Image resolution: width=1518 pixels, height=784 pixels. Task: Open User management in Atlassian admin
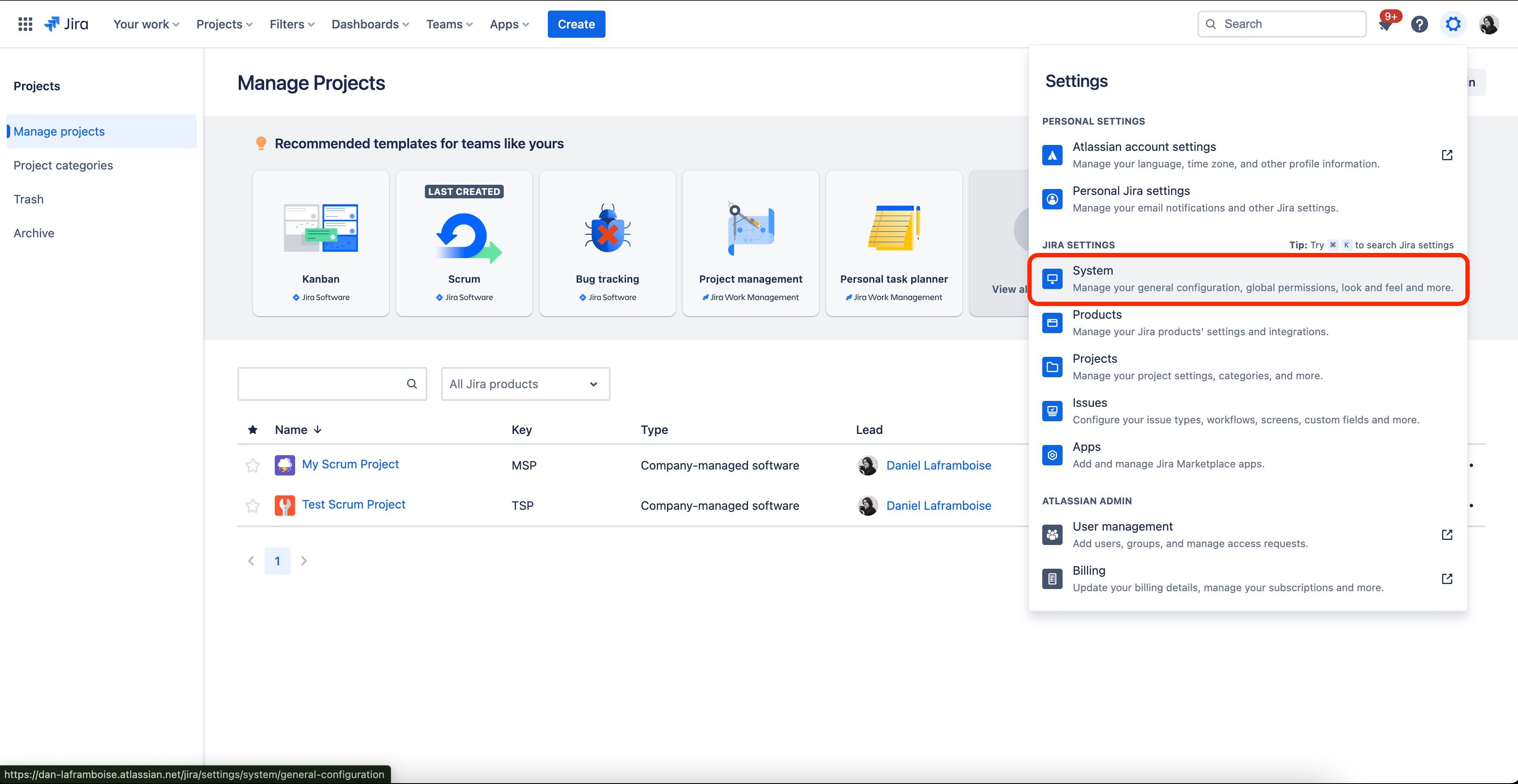pyautogui.click(x=1248, y=535)
